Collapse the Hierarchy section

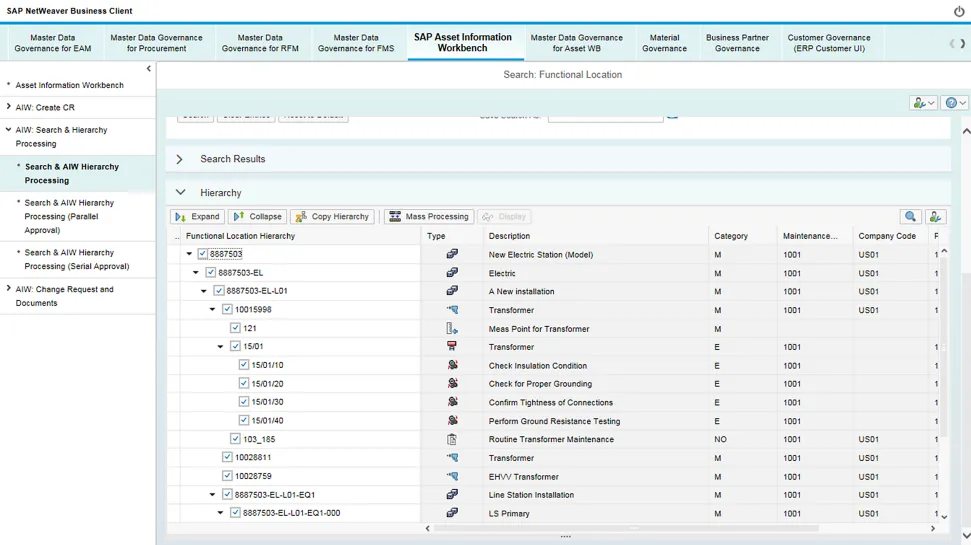pyautogui.click(x=180, y=193)
